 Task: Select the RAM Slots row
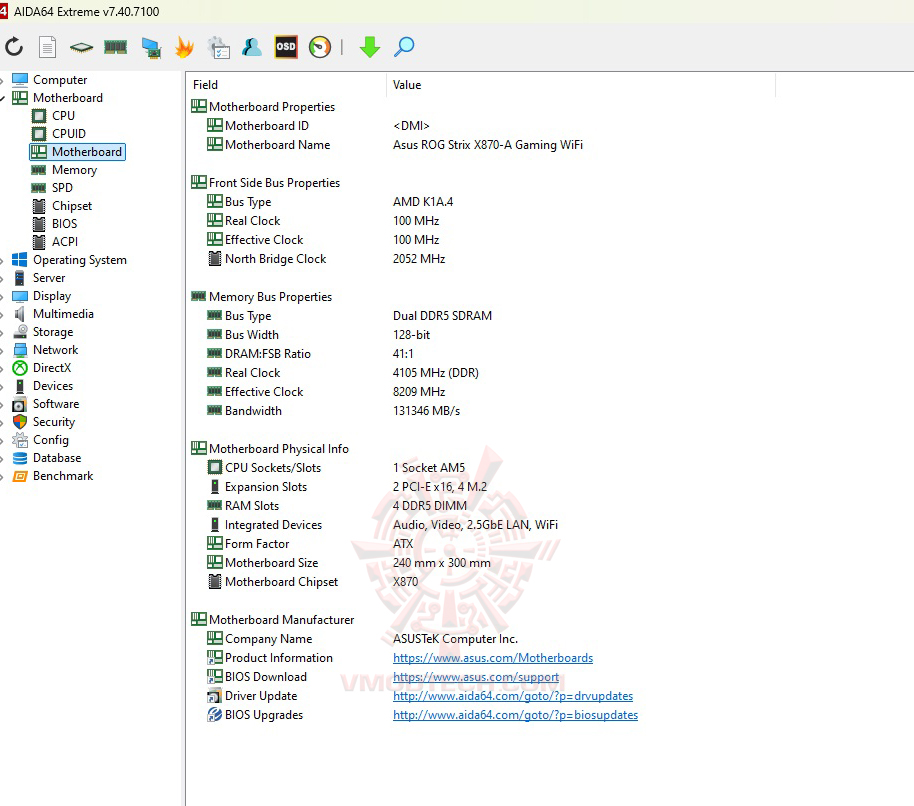(x=337, y=506)
